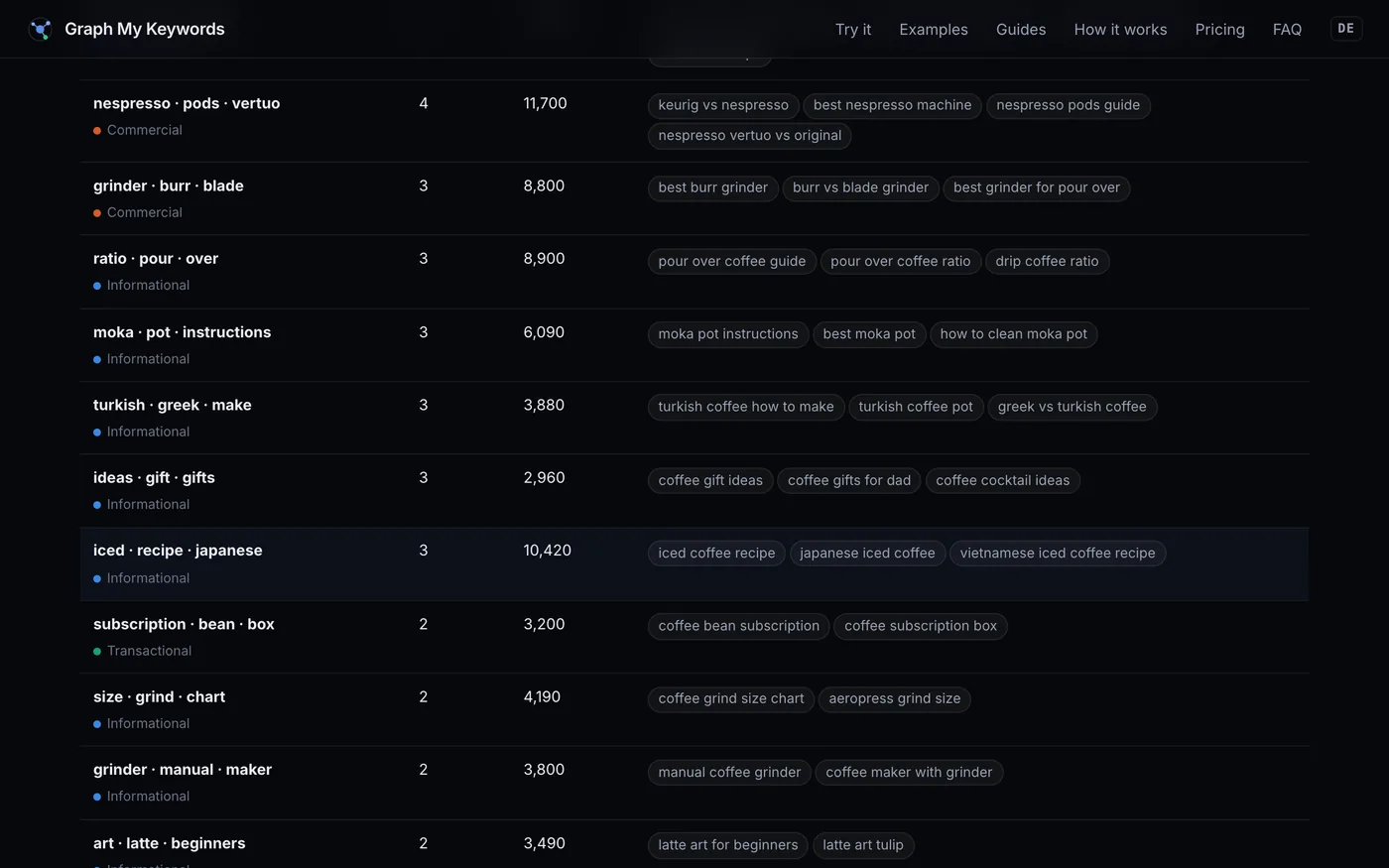Click the volume value 10,420

click(547, 551)
